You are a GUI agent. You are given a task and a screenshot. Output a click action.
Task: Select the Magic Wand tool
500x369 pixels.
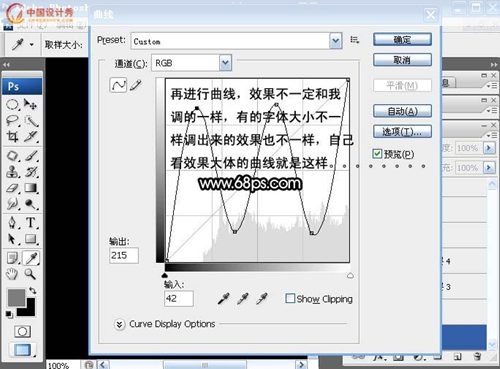pos(31,120)
